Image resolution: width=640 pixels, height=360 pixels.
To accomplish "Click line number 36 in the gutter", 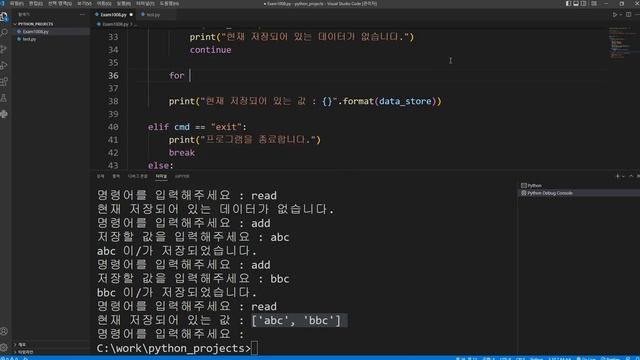I will (x=113, y=76).
